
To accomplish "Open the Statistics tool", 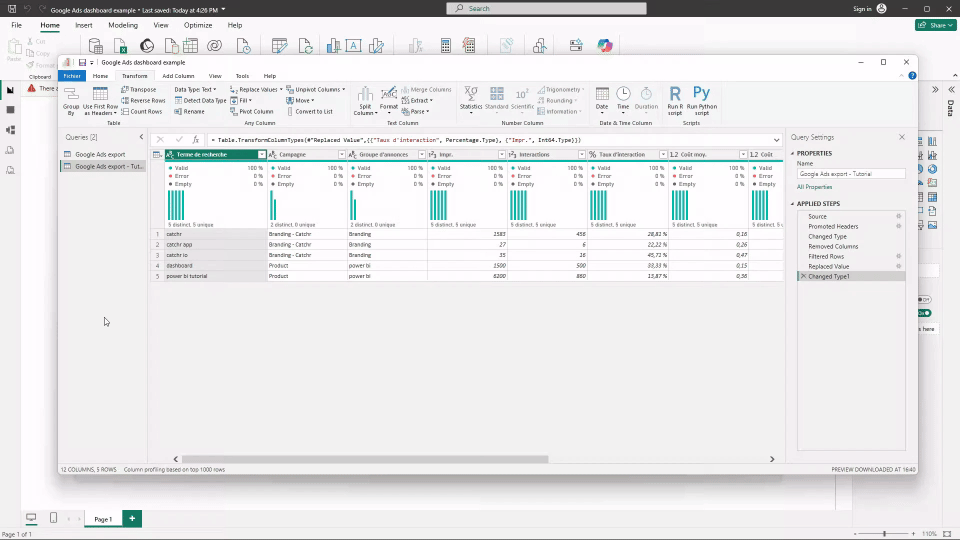I will [x=471, y=100].
